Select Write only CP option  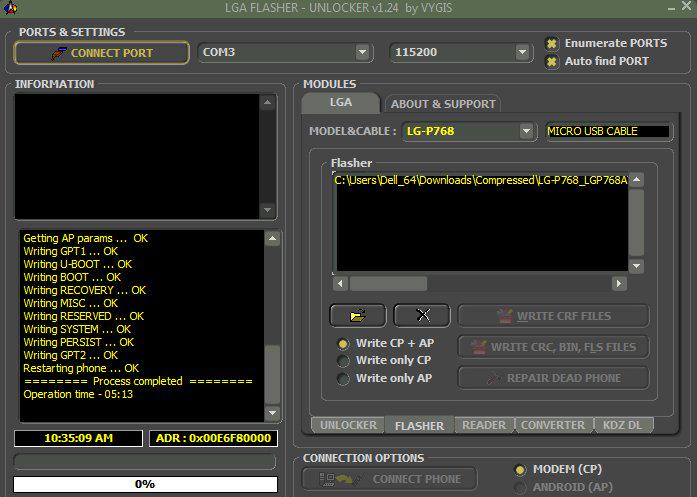coord(343,361)
